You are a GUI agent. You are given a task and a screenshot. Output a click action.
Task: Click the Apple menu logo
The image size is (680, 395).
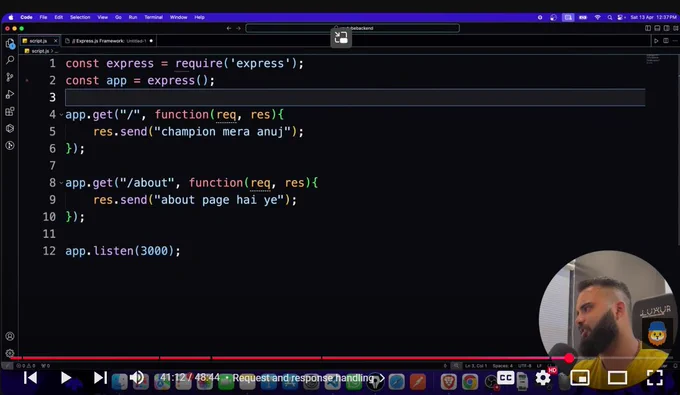(11, 17)
